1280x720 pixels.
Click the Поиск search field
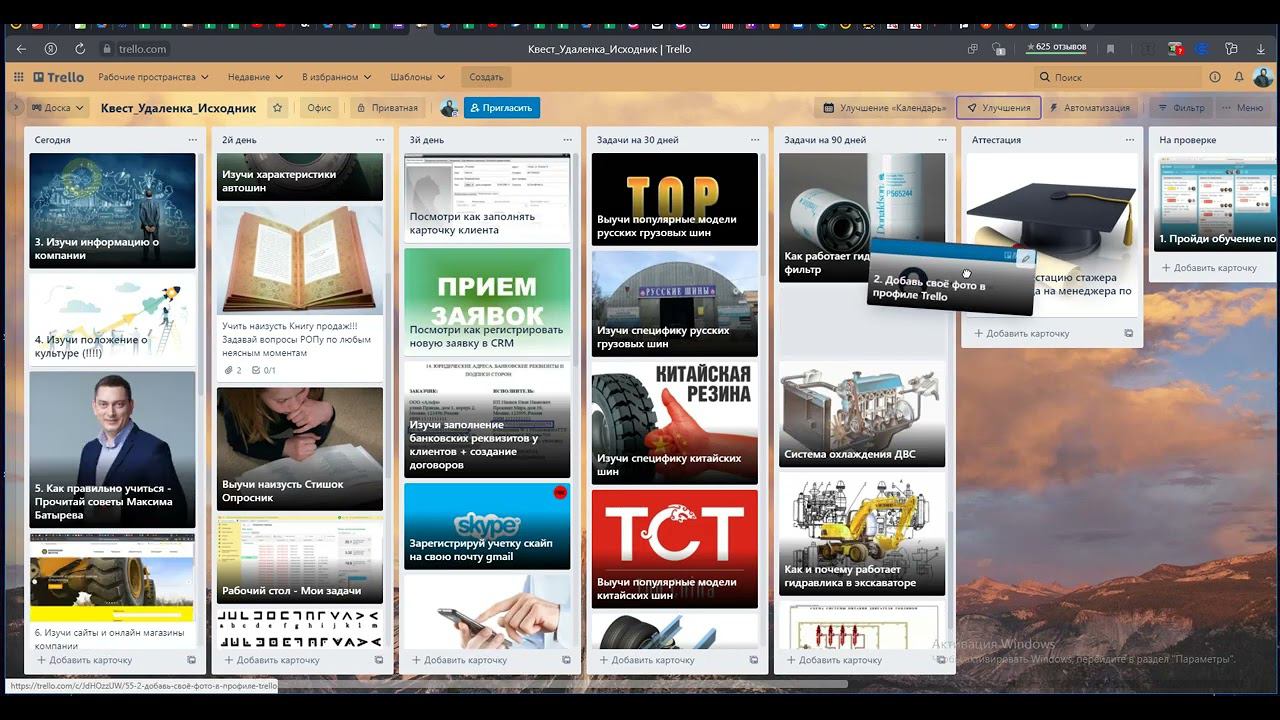pos(1116,77)
